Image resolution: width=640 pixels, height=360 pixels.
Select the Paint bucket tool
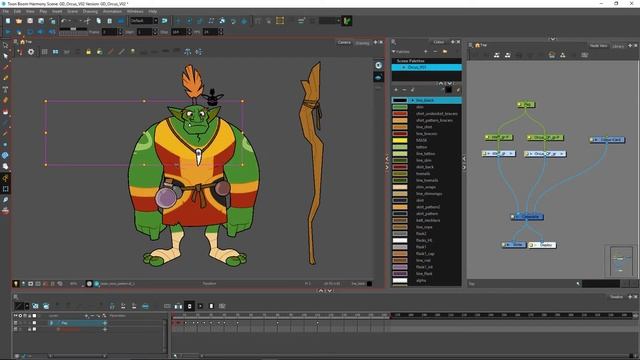(5, 111)
